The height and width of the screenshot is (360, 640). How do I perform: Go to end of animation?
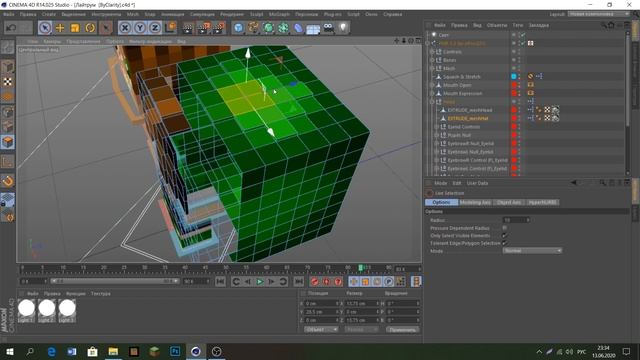(x=299, y=282)
